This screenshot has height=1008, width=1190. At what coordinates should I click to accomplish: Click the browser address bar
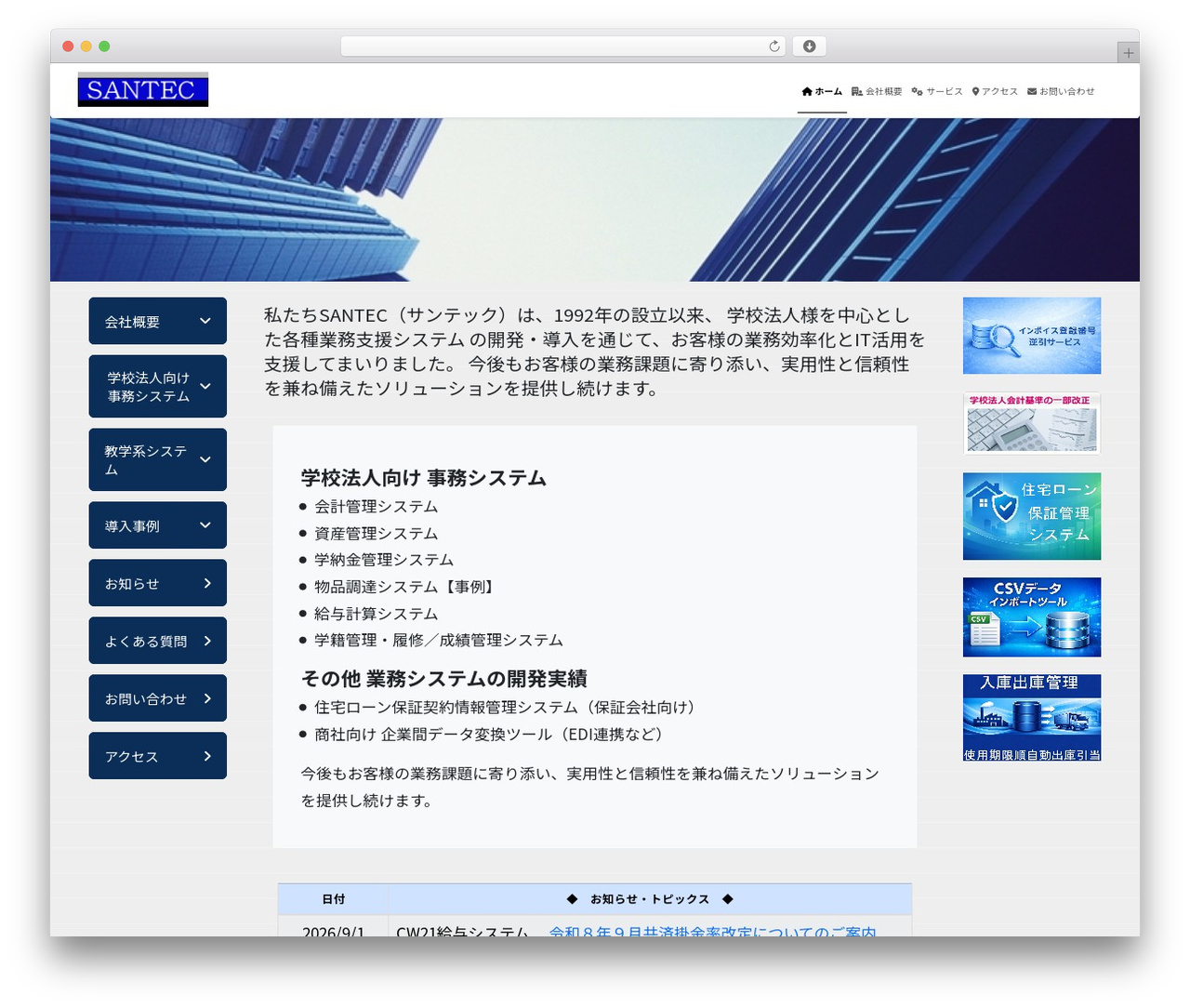coord(562,46)
